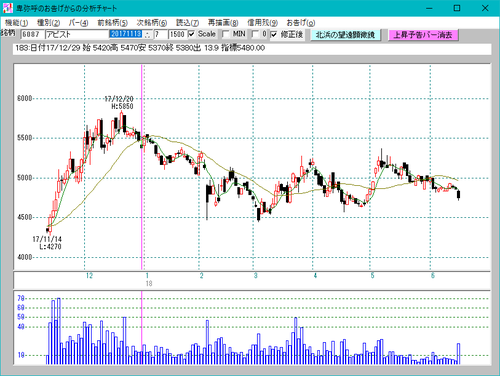Screen dimensions: 500x376
Task: Maximize the chart window
Action: click(x=457, y=8)
